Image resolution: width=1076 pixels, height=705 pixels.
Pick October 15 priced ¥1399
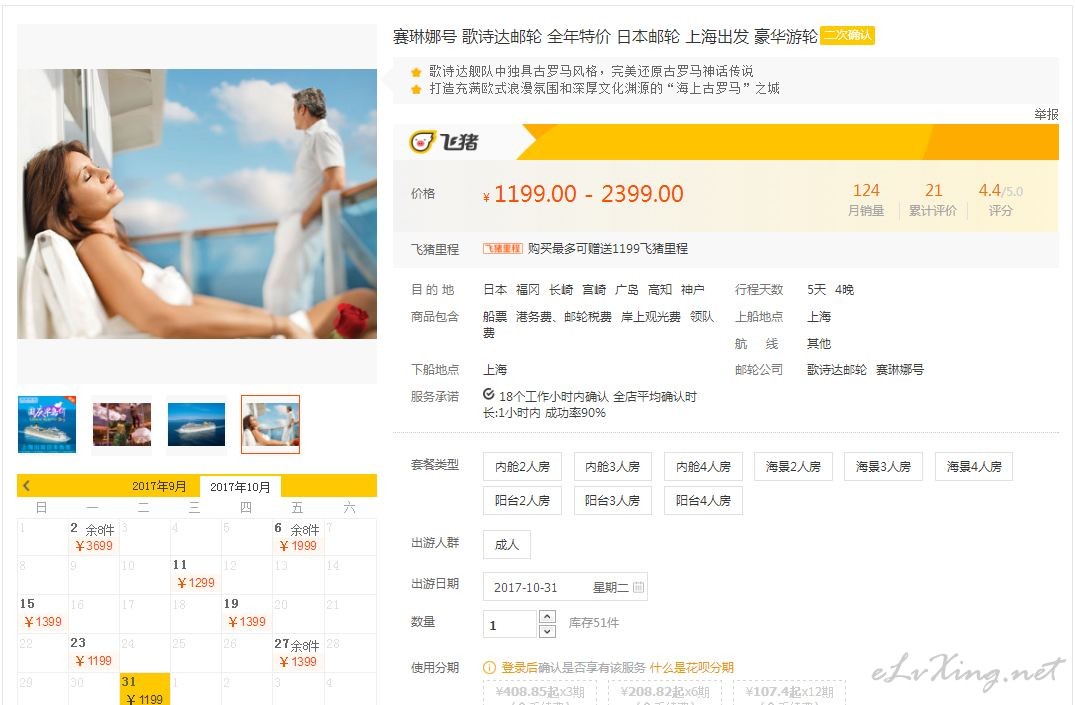tap(43, 613)
